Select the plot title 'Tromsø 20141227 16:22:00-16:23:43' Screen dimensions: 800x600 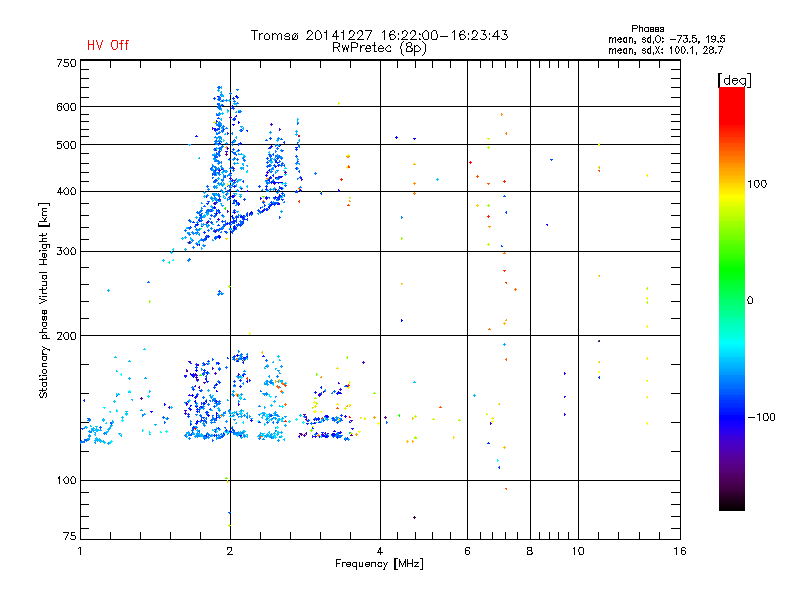[x=379, y=35]
